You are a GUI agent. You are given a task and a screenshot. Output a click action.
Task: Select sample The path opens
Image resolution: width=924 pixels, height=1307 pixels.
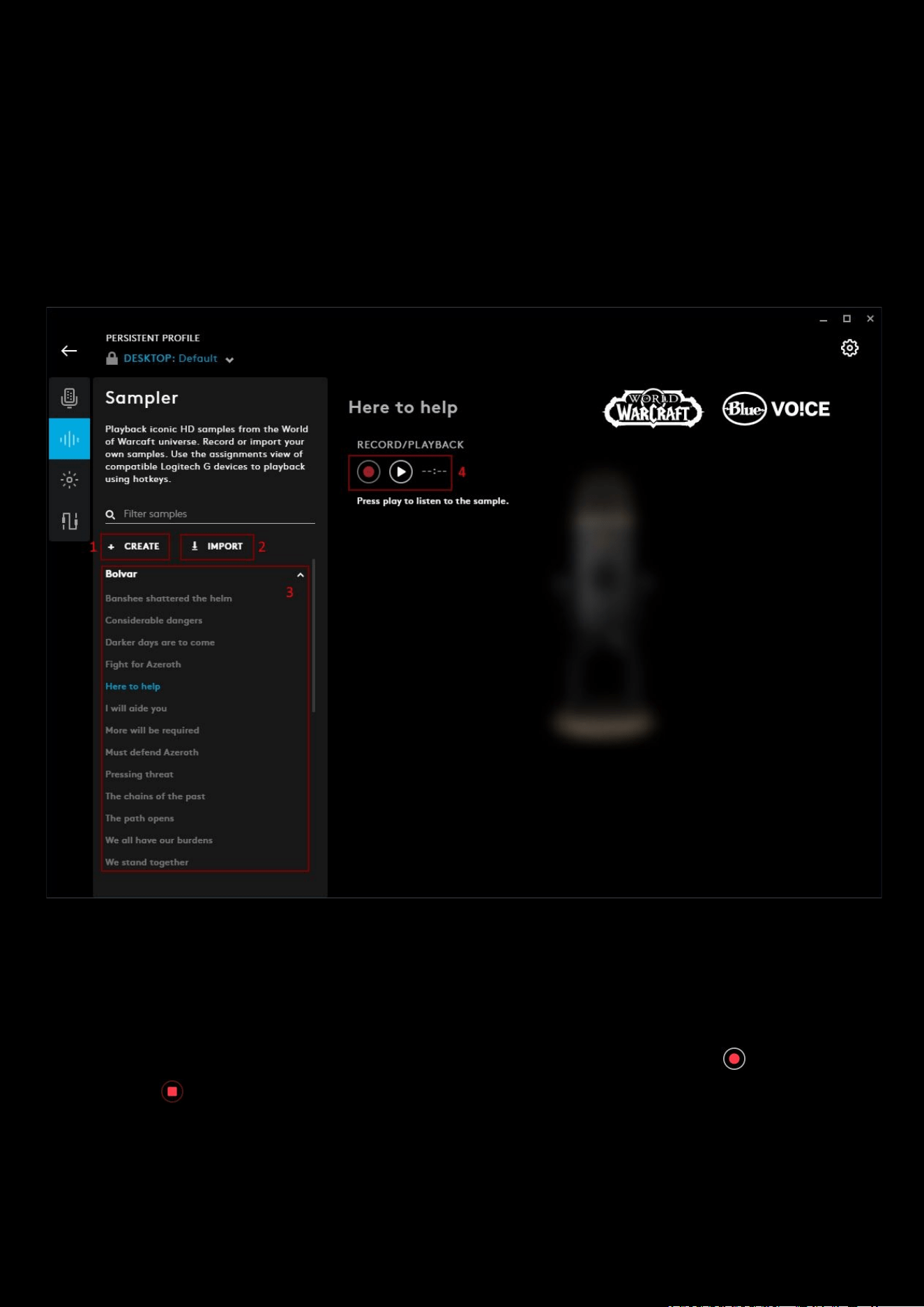[139, 818]
